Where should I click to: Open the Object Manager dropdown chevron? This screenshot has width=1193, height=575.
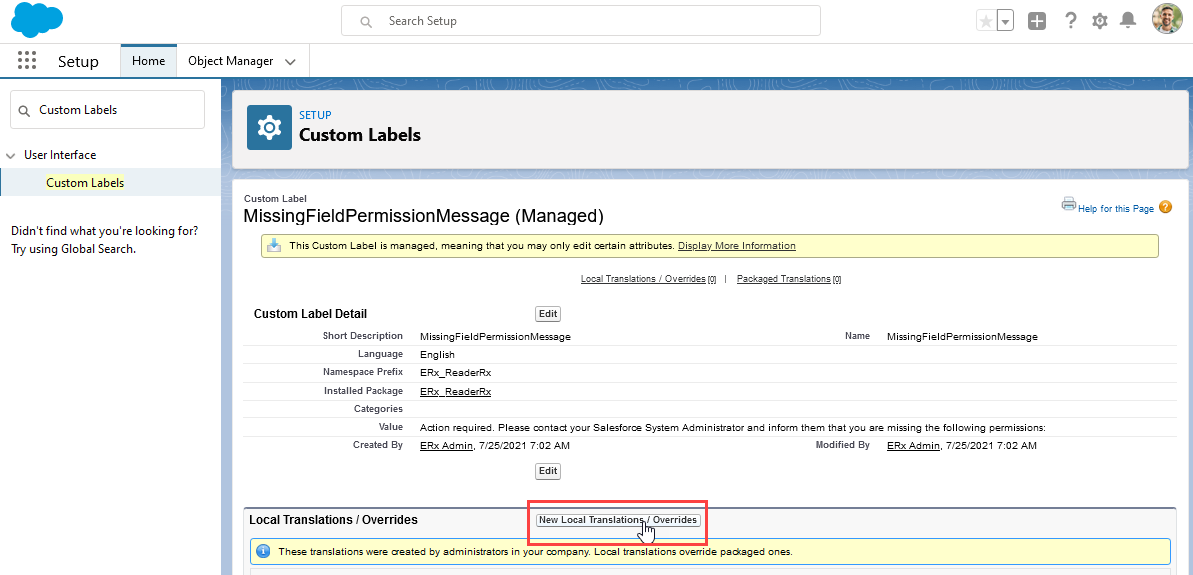coord(290,62)
